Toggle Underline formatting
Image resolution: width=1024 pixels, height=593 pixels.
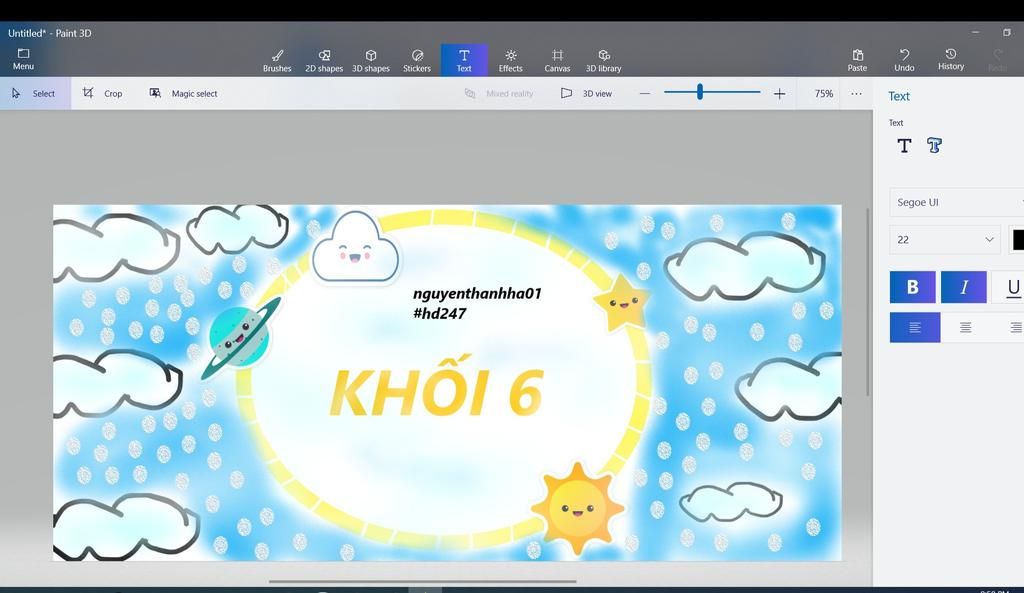coord(1009,287)
